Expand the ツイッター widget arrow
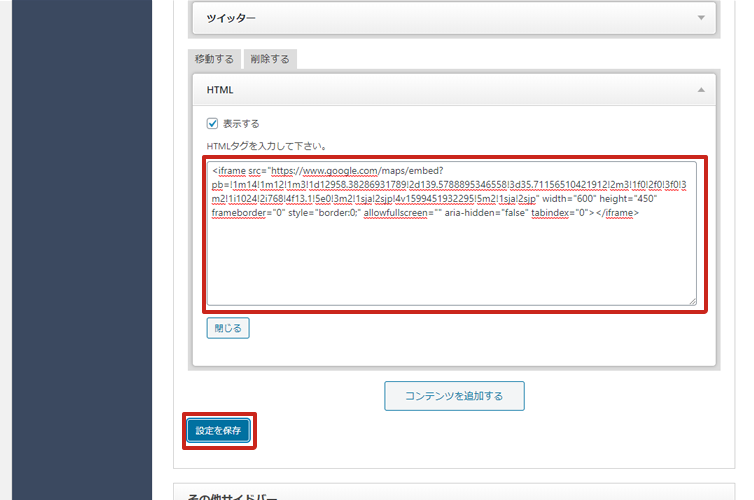This screenshot has height=500, width=754. [701, 18]
